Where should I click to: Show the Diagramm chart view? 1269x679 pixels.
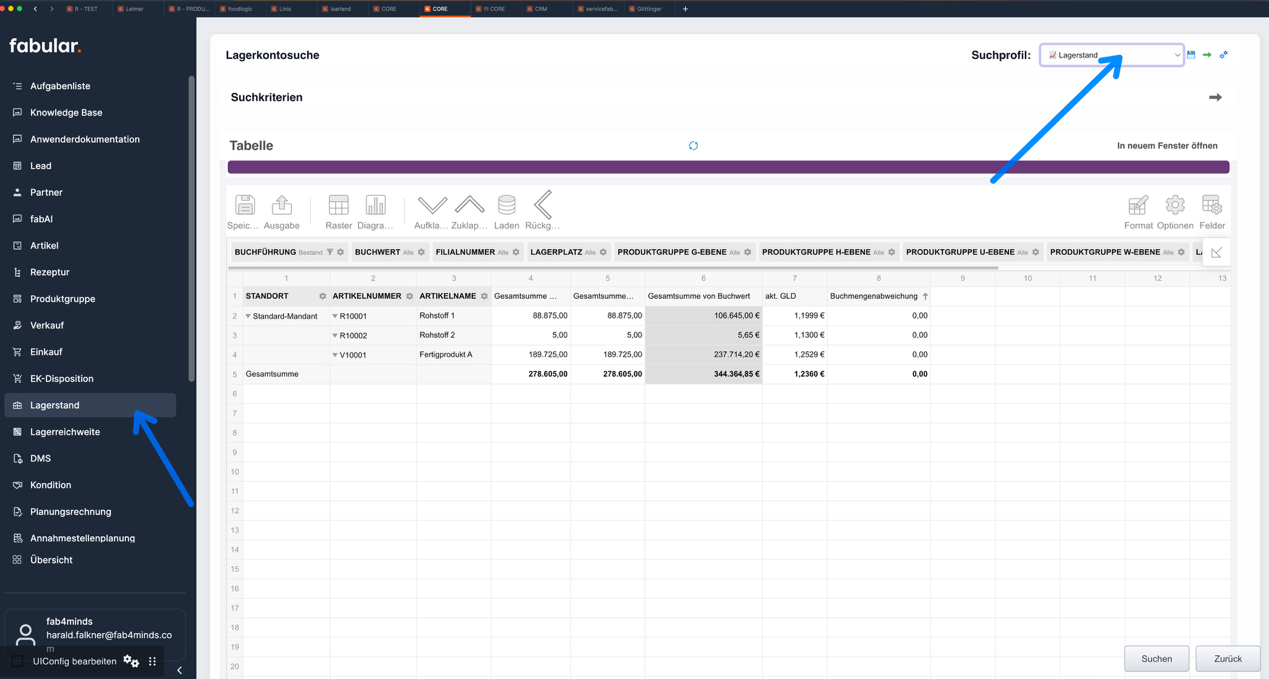tap(376, 206)
